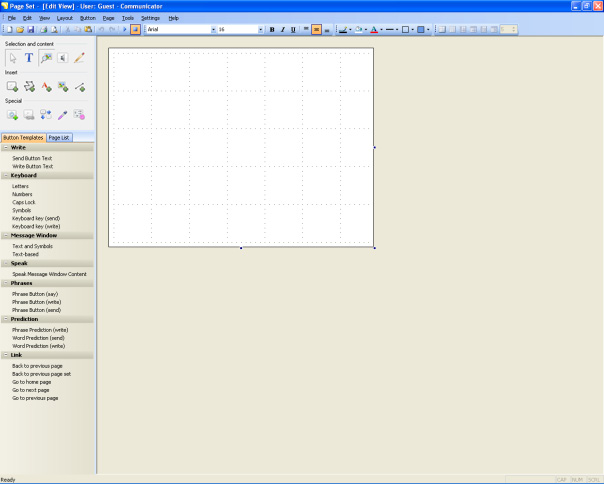Open the line style dropdown arrow
Image resolution: width=604 pixels, height=484 pixels.
tap(397, 29)
